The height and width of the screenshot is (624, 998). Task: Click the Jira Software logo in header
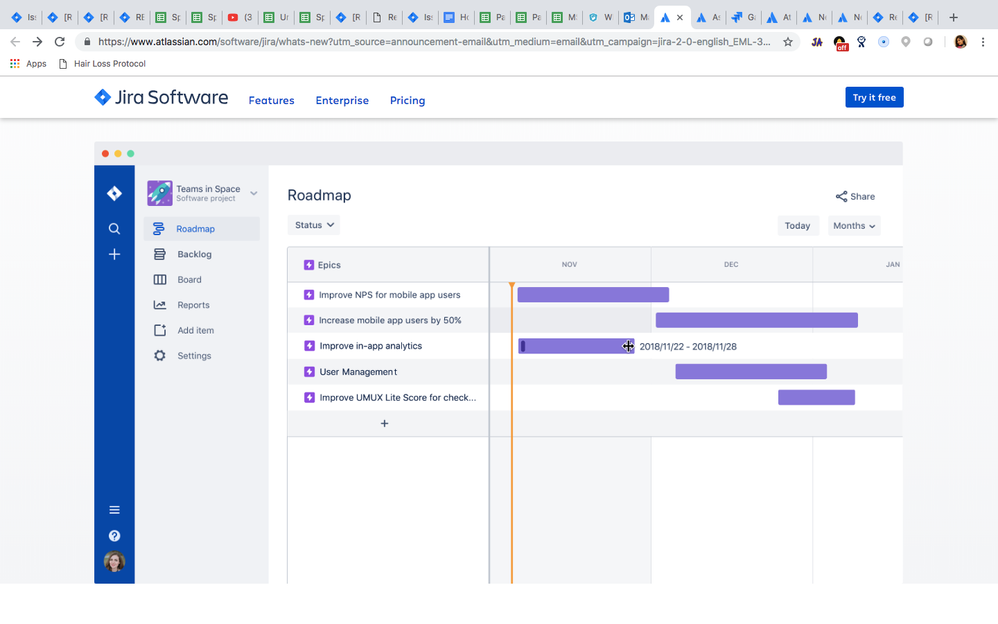point(161,97)
